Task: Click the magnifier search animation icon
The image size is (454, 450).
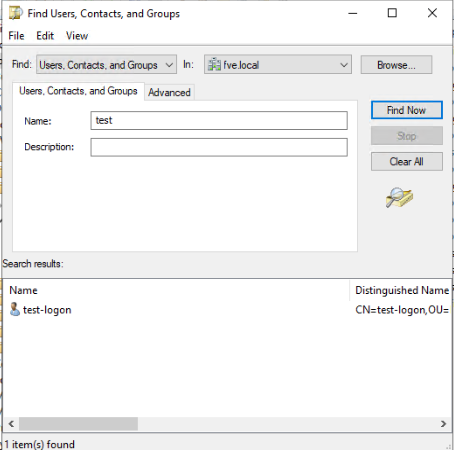Action: click(399, 197)
